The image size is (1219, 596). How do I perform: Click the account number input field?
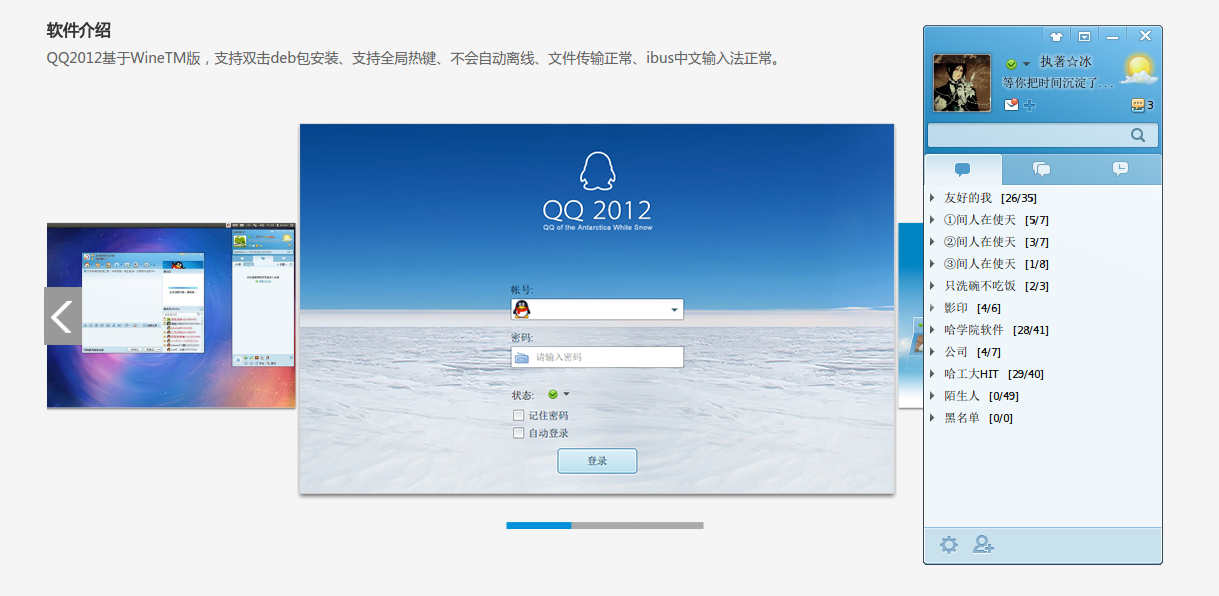[597, 309]
